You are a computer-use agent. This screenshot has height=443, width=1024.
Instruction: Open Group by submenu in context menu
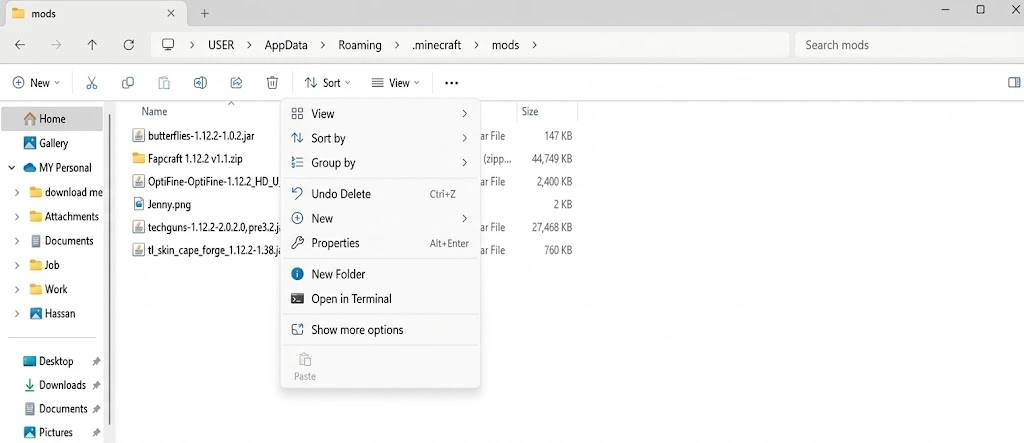380,163
